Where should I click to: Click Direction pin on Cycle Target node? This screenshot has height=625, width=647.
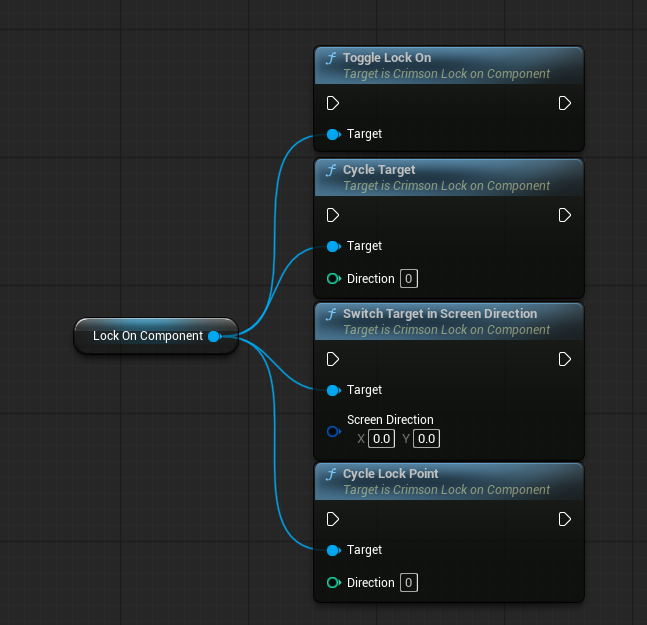pos(333,279)
